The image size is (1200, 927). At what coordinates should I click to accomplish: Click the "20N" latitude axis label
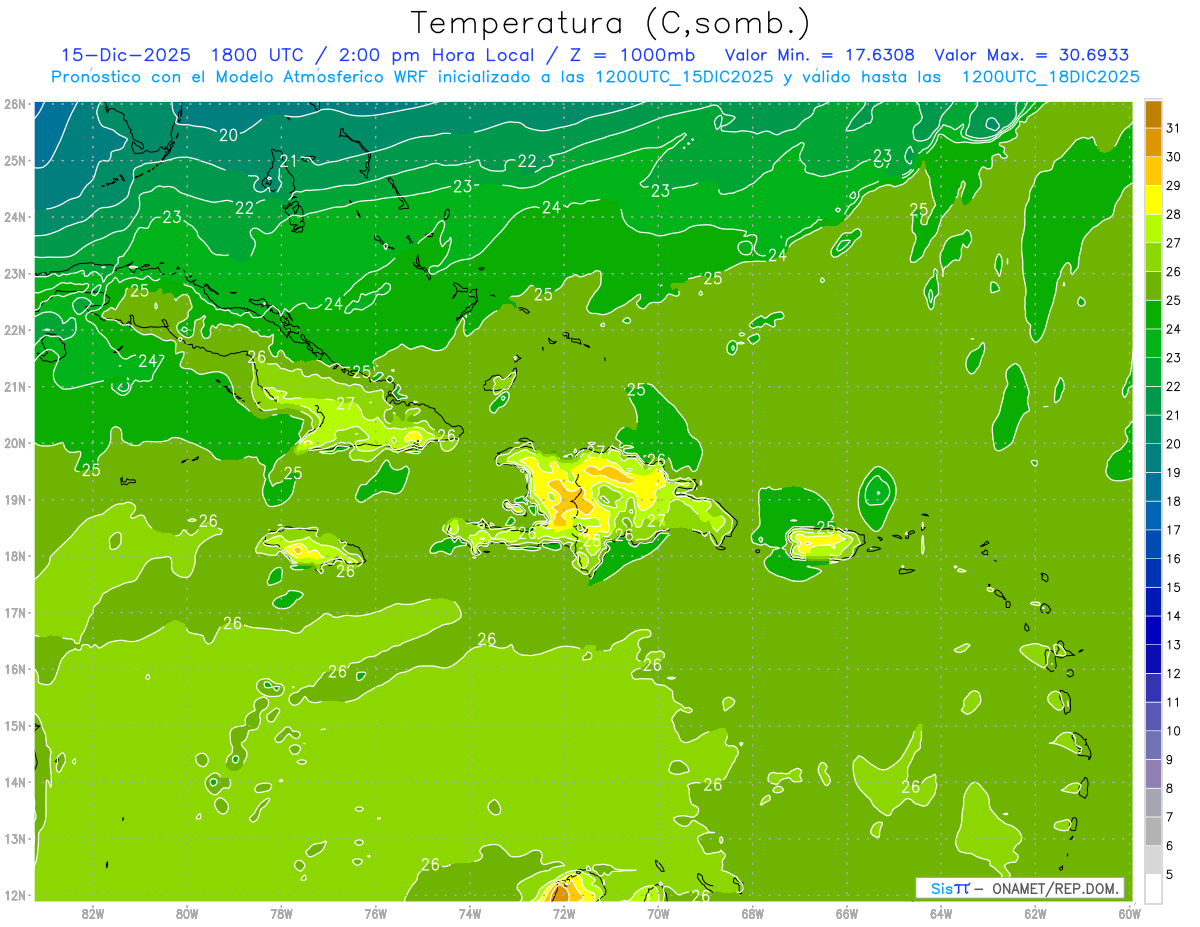pos(14,443)
